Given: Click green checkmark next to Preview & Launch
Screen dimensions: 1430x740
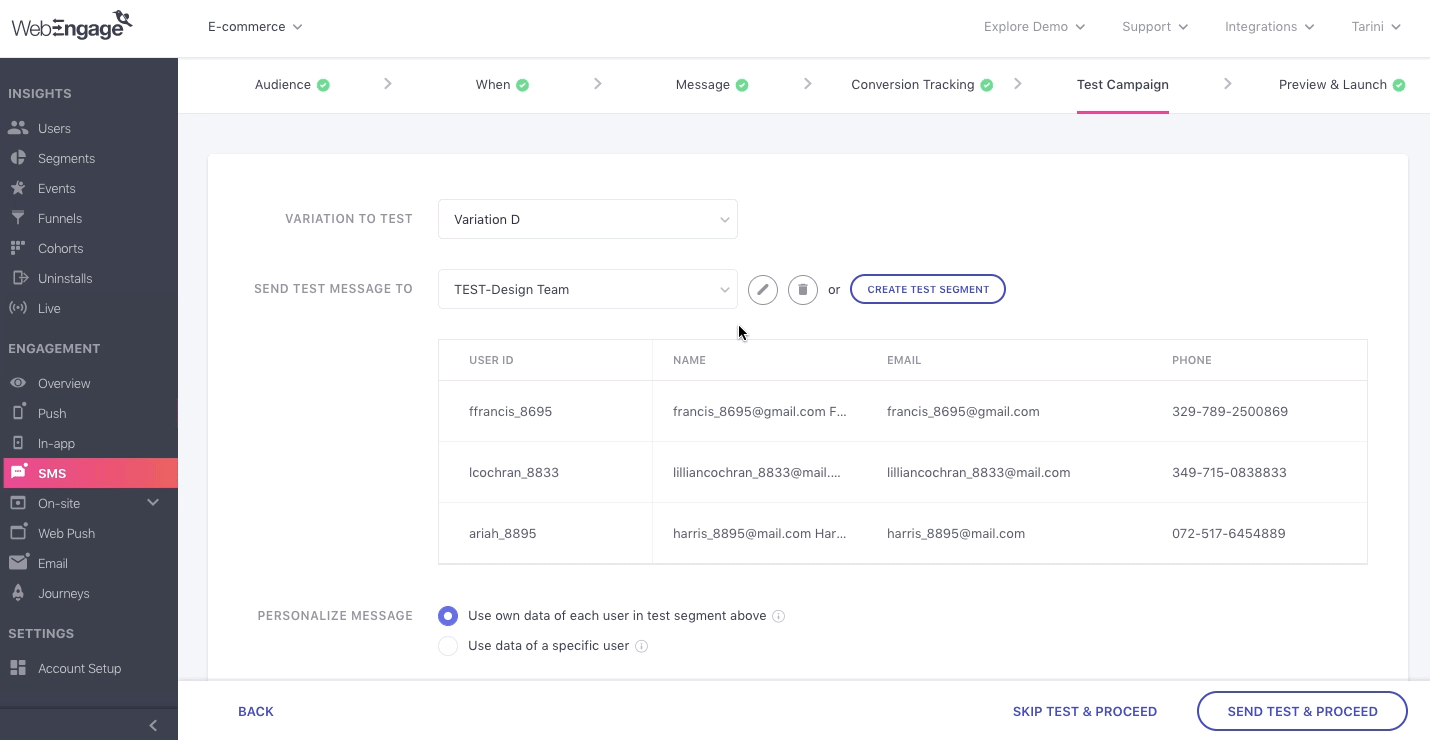Looking at the screenshot, I should tap(1399, 85).
